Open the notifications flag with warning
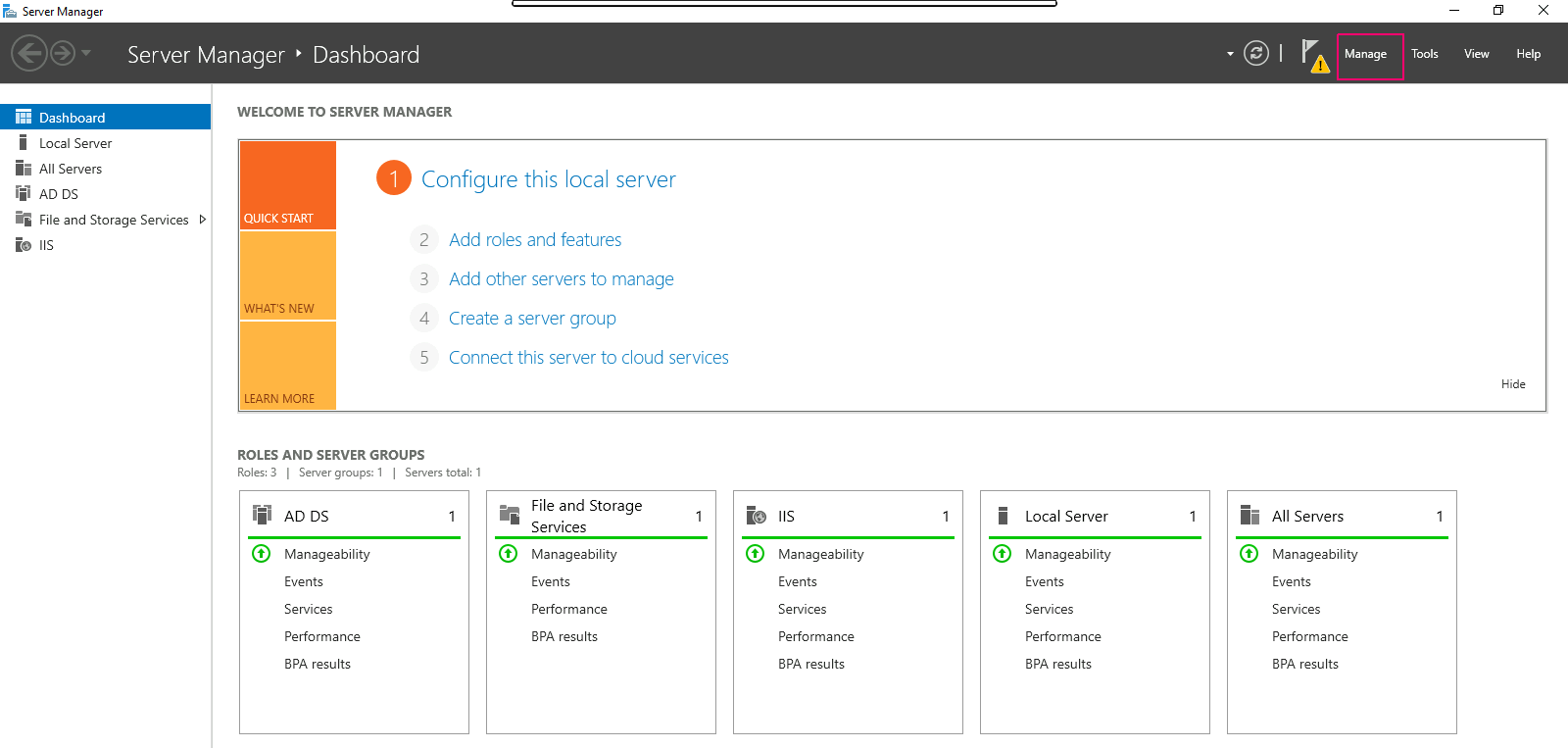Viewport: 1568px width, 748px height. [x=1314, y=56]
